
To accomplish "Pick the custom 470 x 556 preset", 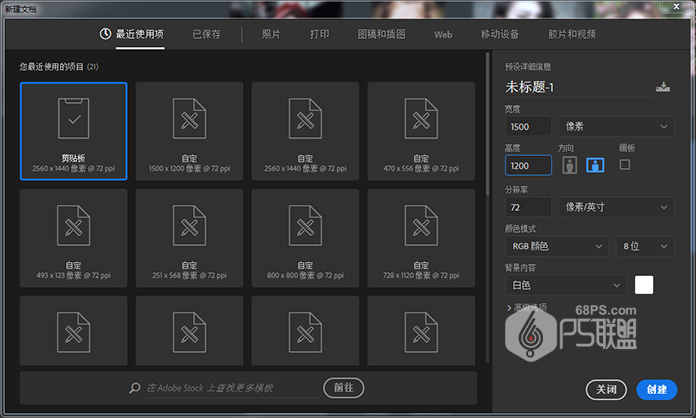I will pos(421,131).
